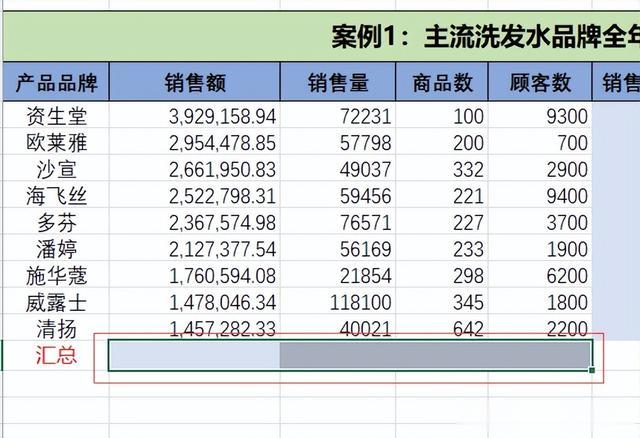Viewport: 640px width, 438px height.
Task: Select brand cell 清扬
Action: coord(56,329)
